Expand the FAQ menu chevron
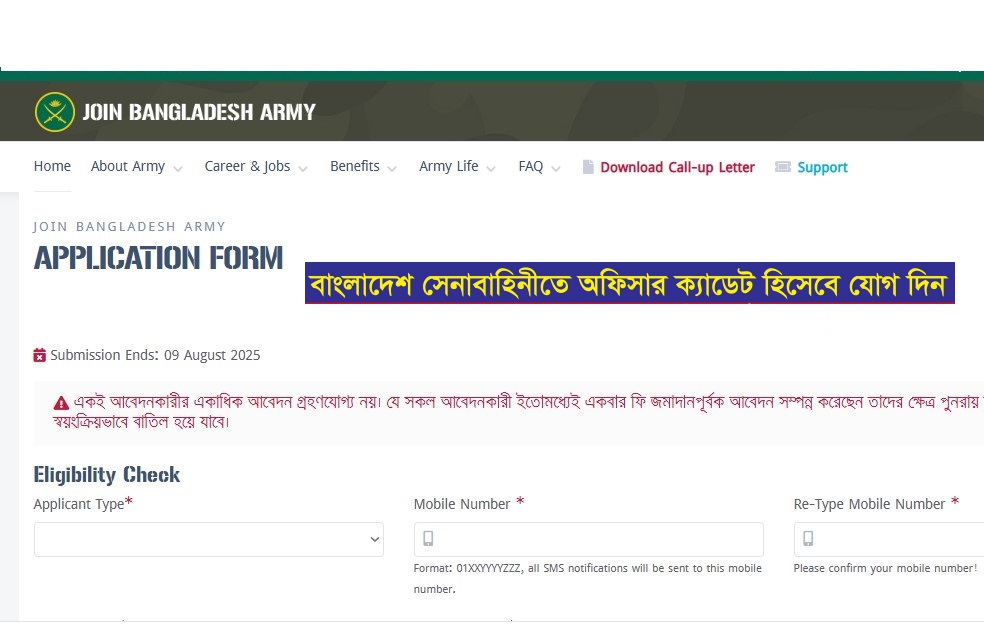The image size is (984, 632). tap(555, 169)
